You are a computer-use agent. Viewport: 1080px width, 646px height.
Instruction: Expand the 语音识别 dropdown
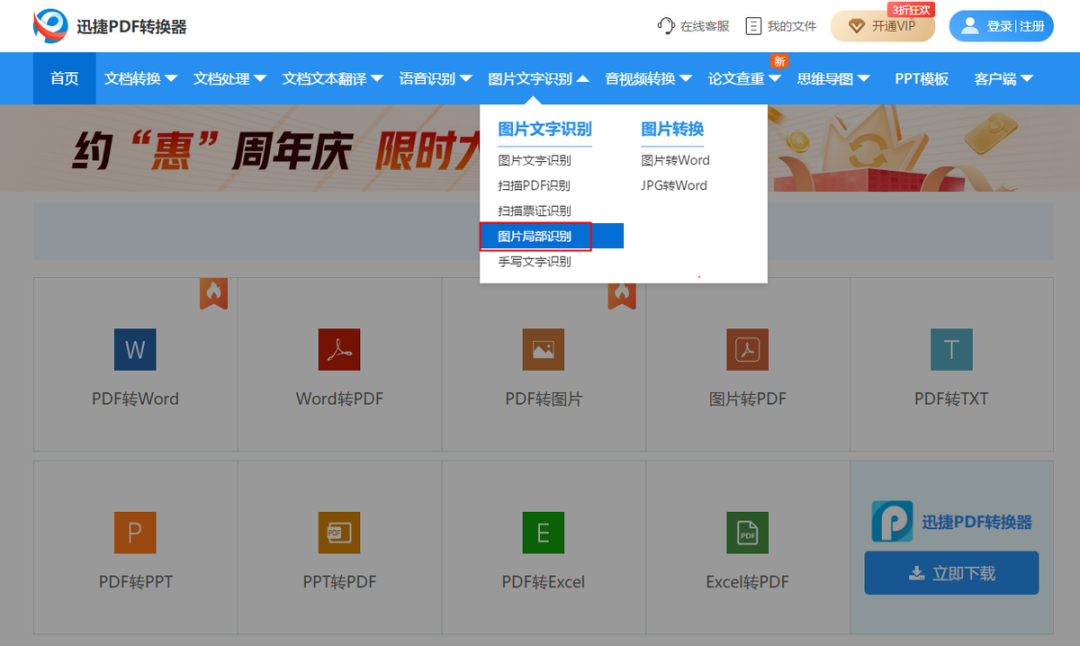(435, 78)
